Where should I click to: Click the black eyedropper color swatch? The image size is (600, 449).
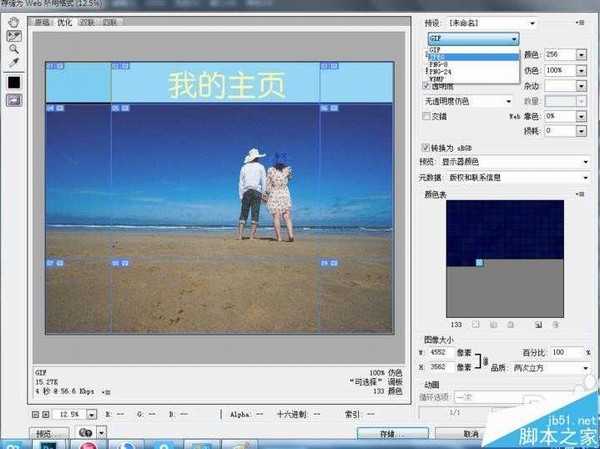point(15,81)
